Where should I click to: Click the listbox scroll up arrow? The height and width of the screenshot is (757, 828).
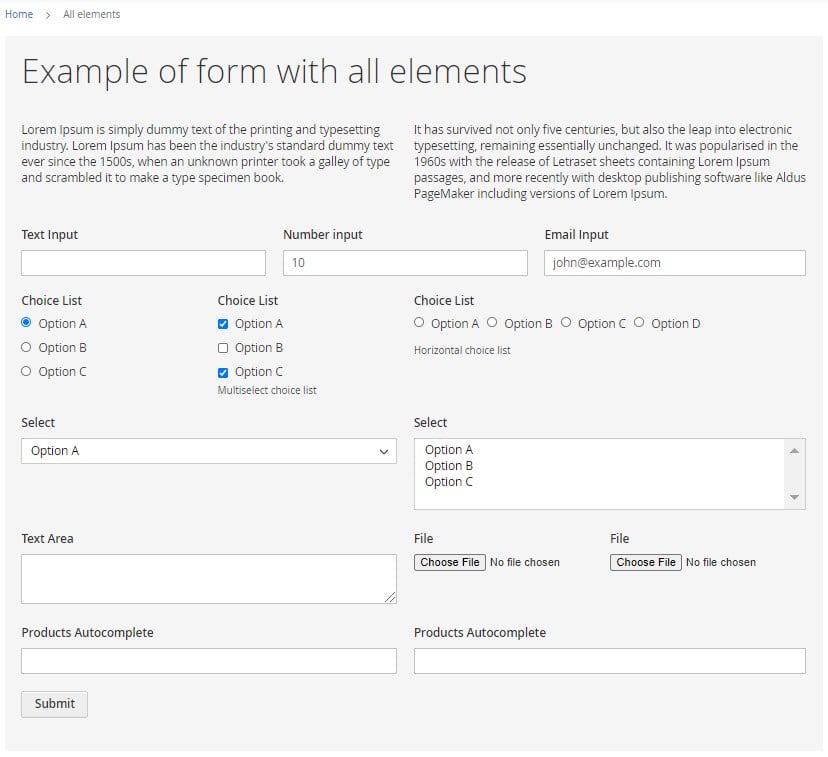(794, 451)
